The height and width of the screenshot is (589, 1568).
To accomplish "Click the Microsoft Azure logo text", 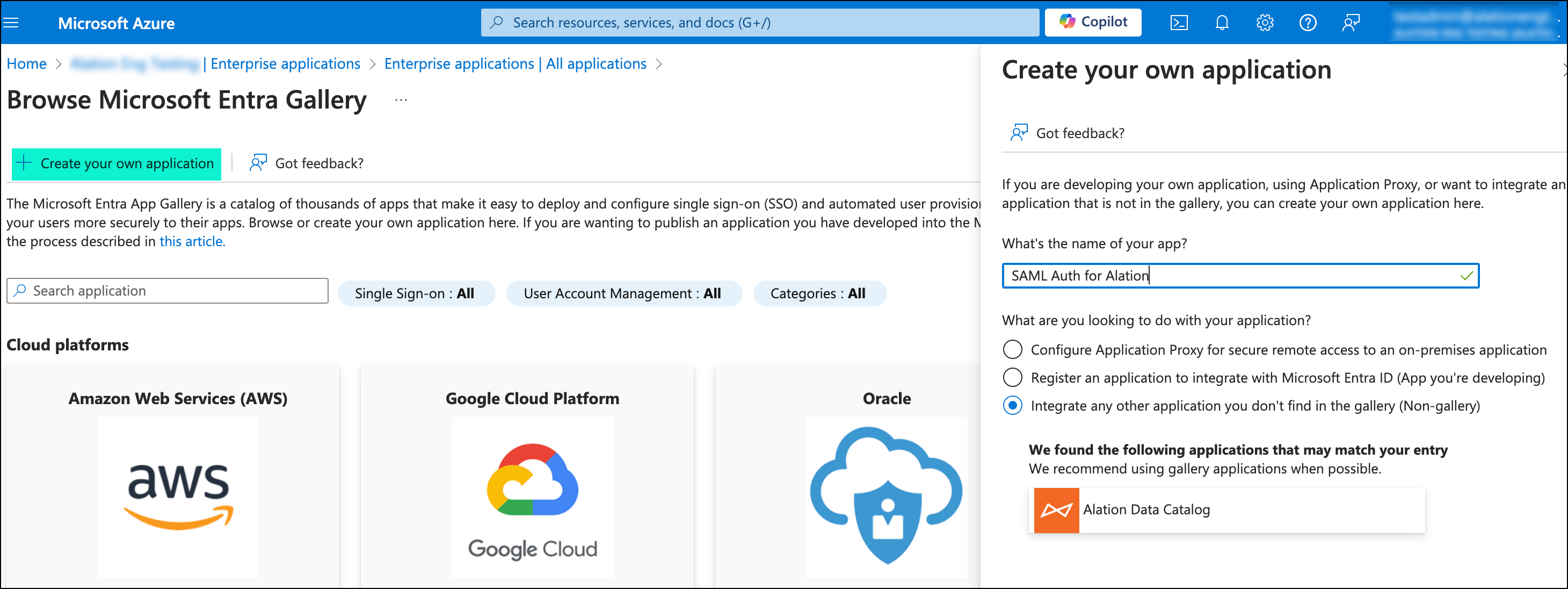I will pos(117,23).
